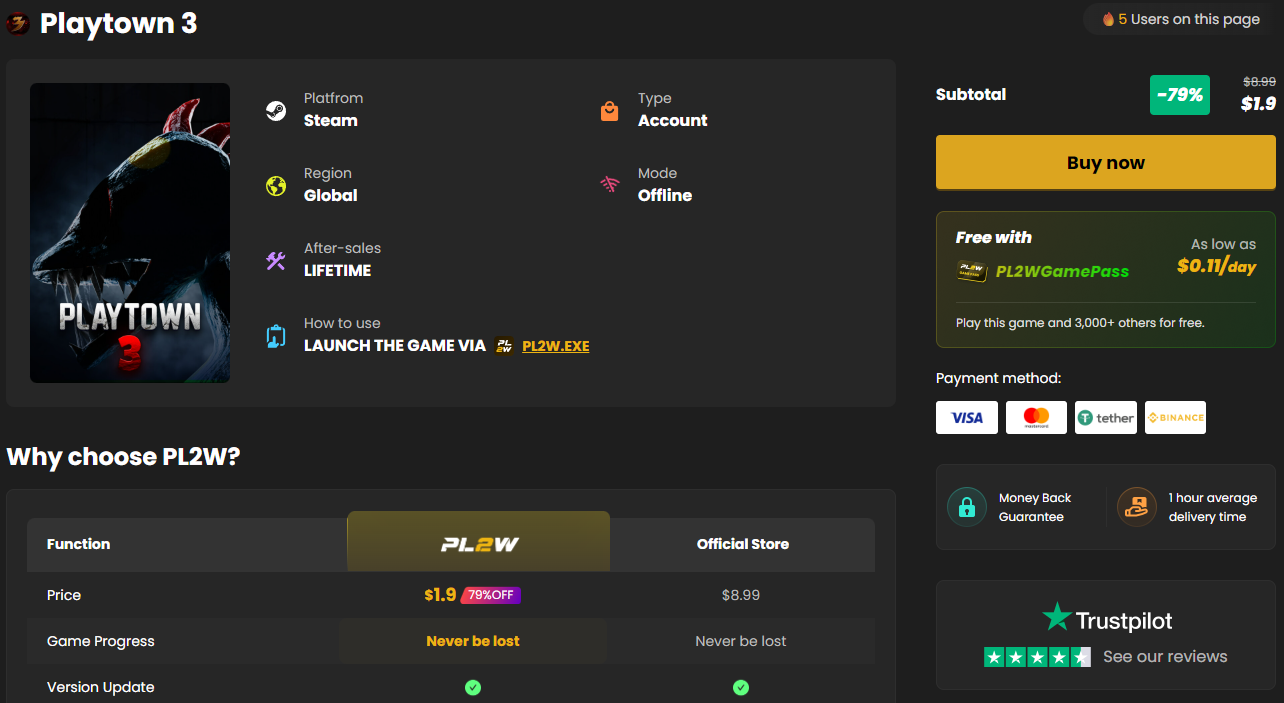Select Mastercard payment method

pyautogui.click(x=1036, y=418)
